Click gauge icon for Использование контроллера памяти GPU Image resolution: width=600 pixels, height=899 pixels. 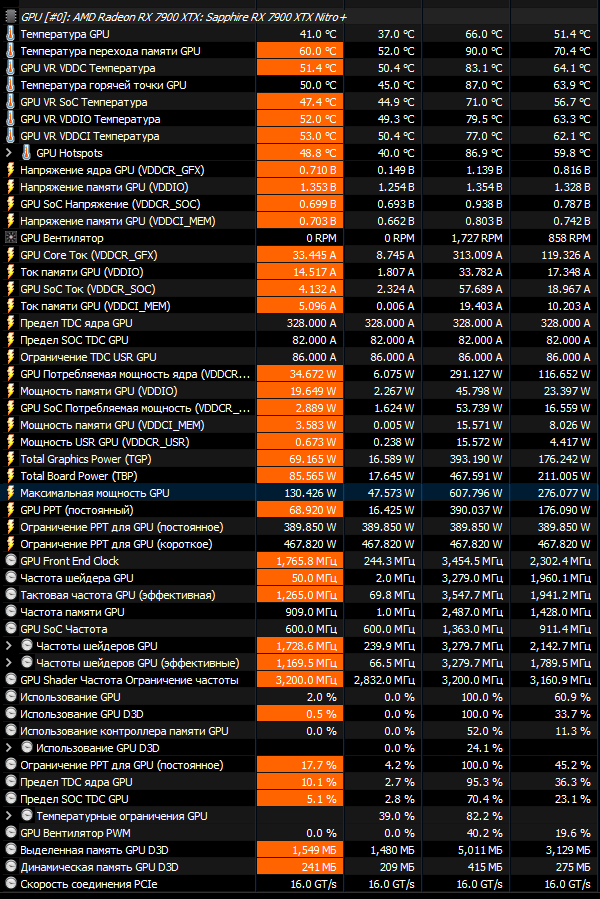[10, 731]
